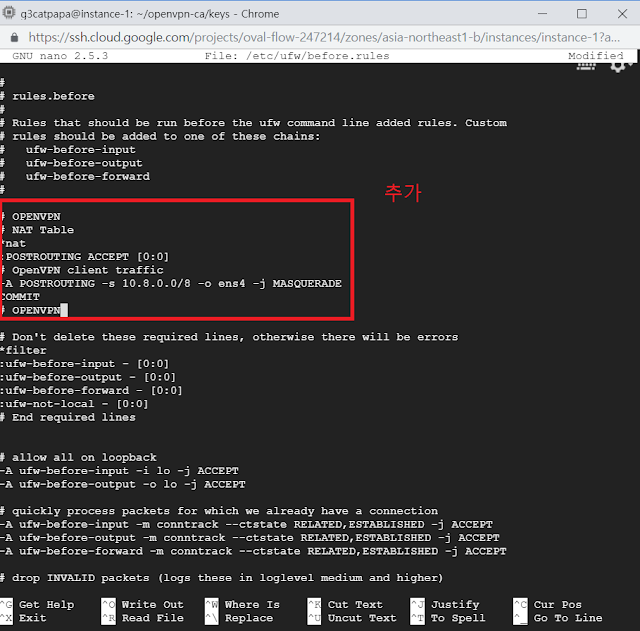Click the '# rules.before' comment line
The image size is (640, 631).
pos(47,96)
